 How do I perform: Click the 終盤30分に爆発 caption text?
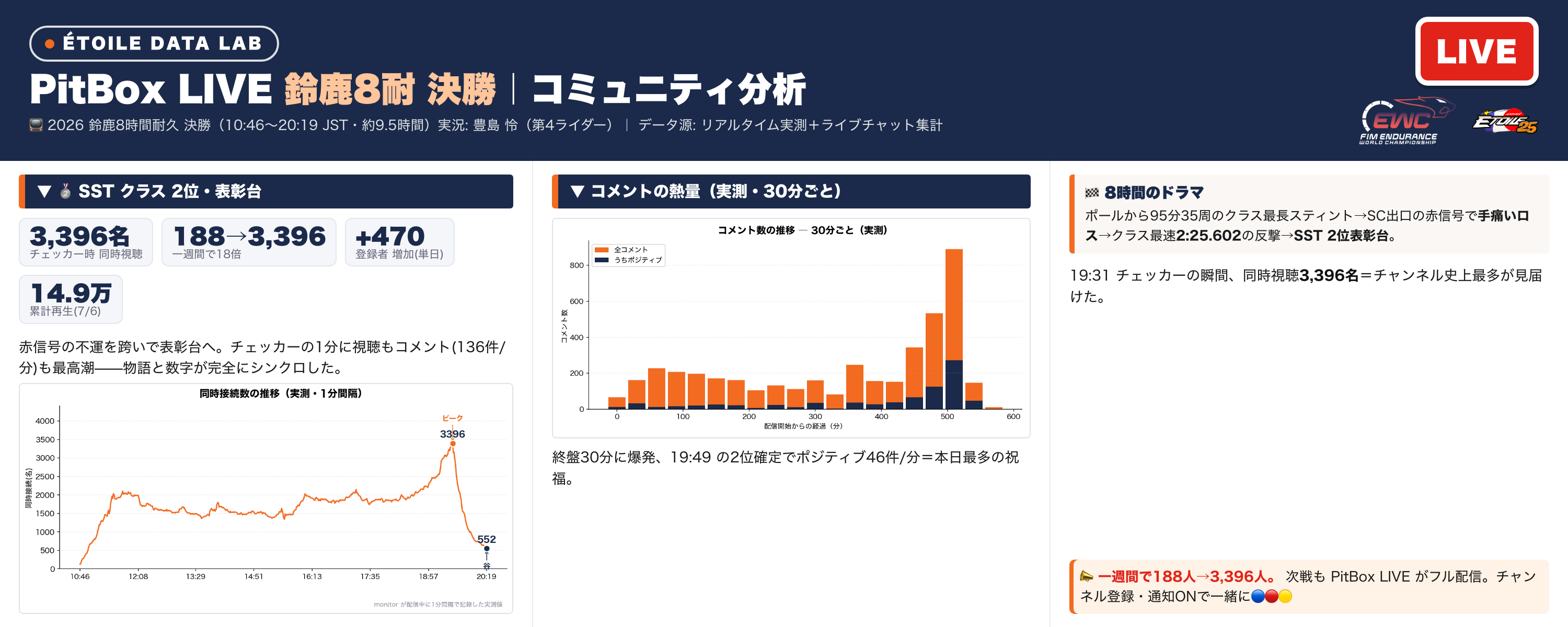click(785, 468)
